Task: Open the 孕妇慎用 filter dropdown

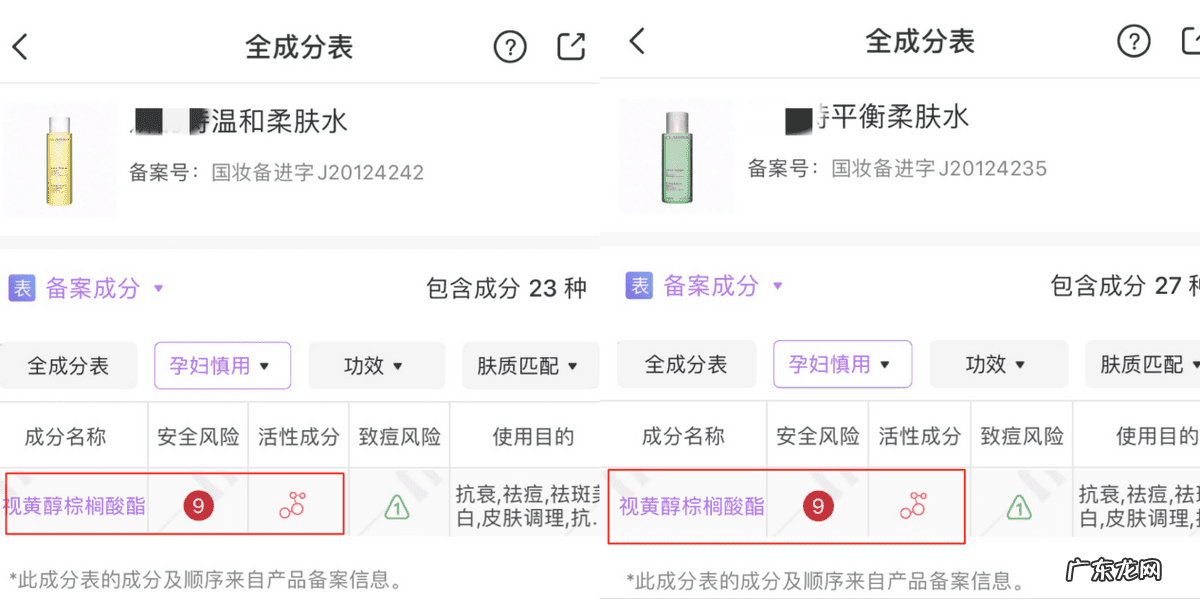Action: pyautogui.click(x=222, y=365)
